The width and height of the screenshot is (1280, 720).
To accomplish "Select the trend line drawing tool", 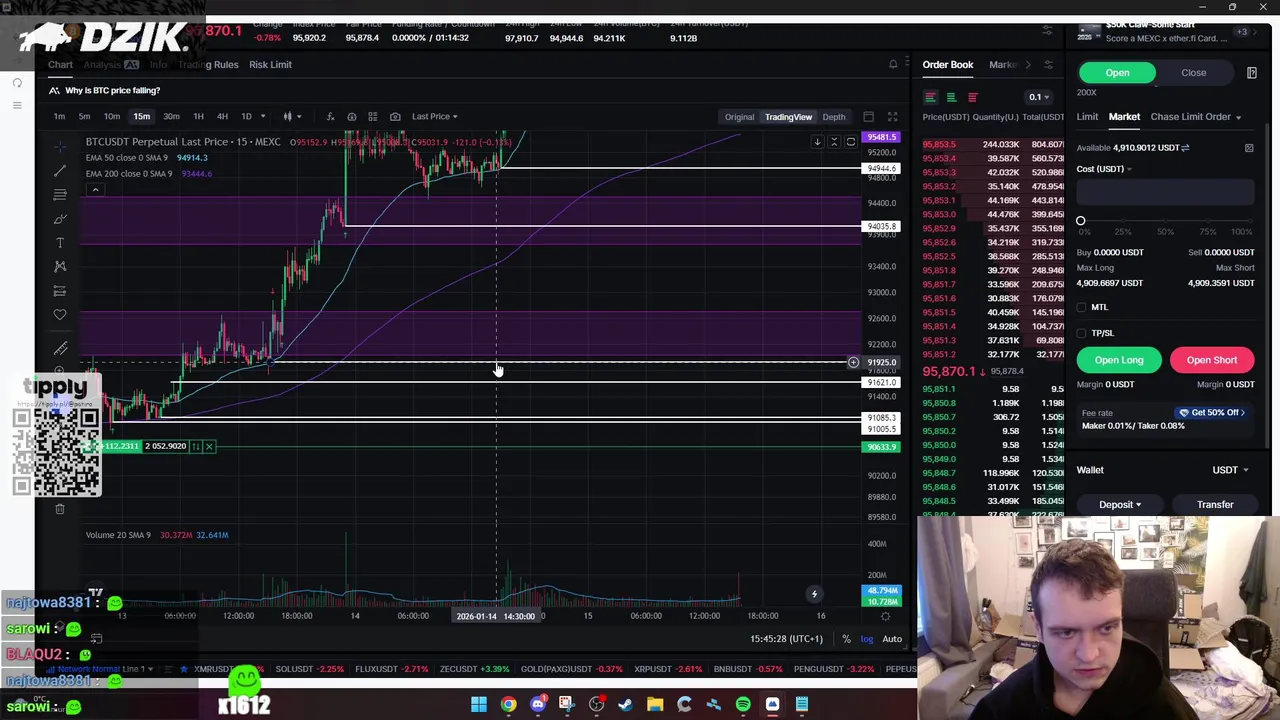I will point(60,170).
